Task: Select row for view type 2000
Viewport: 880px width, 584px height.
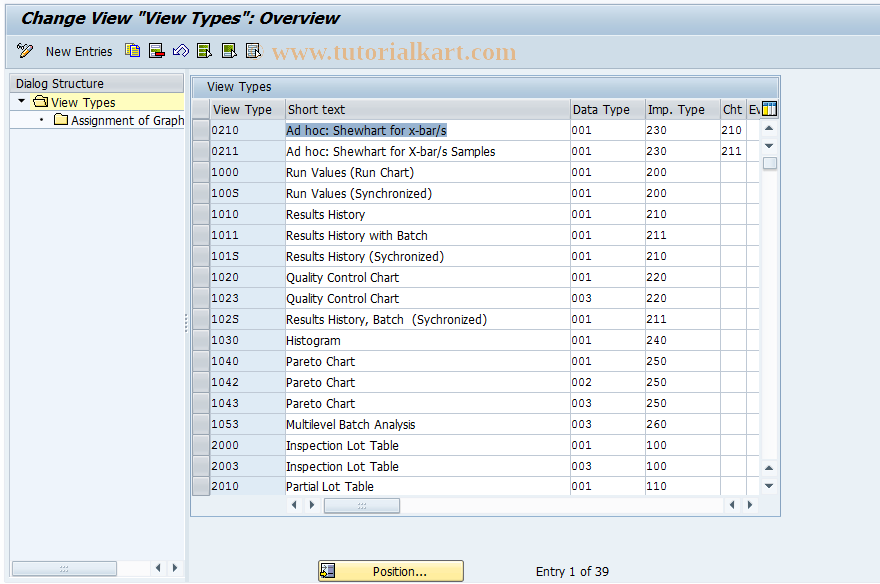Action: pyautogui.click(x=201, y=445)
